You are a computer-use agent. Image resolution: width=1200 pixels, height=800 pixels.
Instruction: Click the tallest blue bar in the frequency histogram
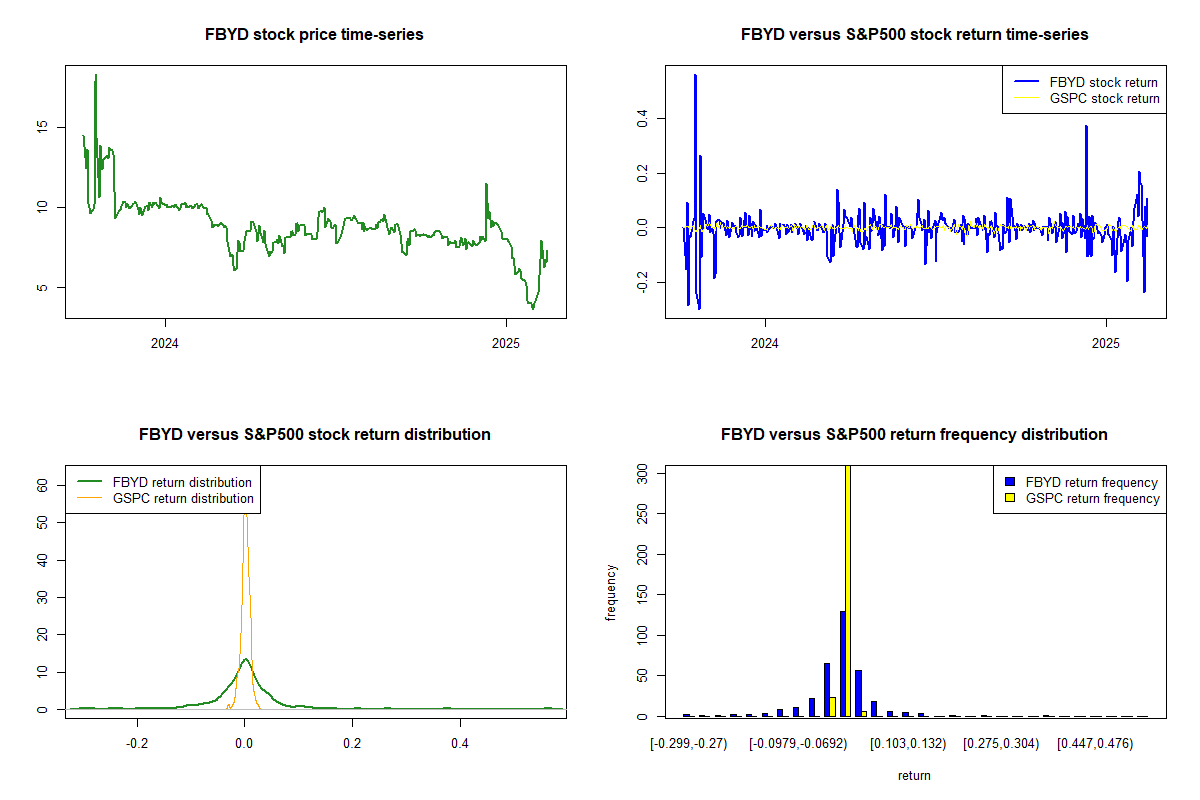click(843, 663)
